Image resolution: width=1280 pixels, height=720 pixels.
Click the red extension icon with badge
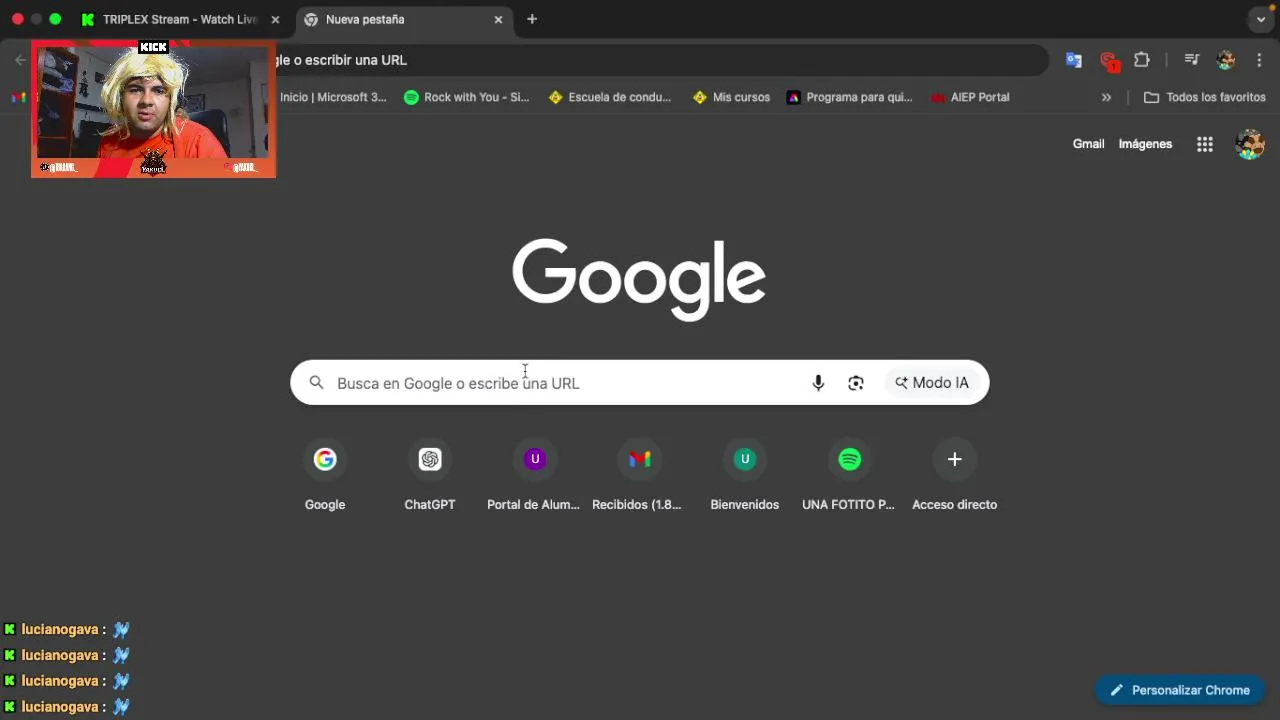tap(1108, 60)
